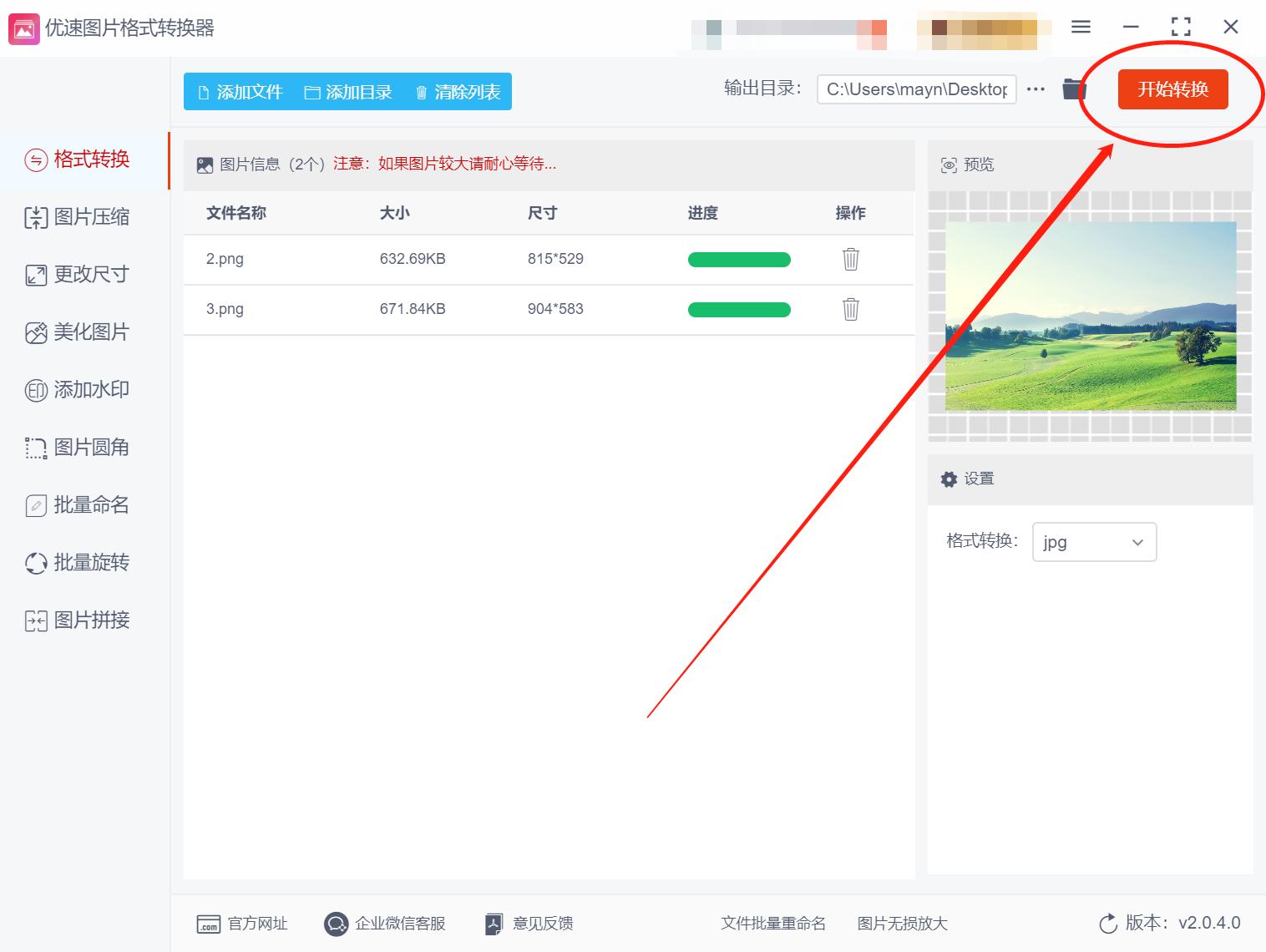Click the ... button to browse output directory

1036,89
